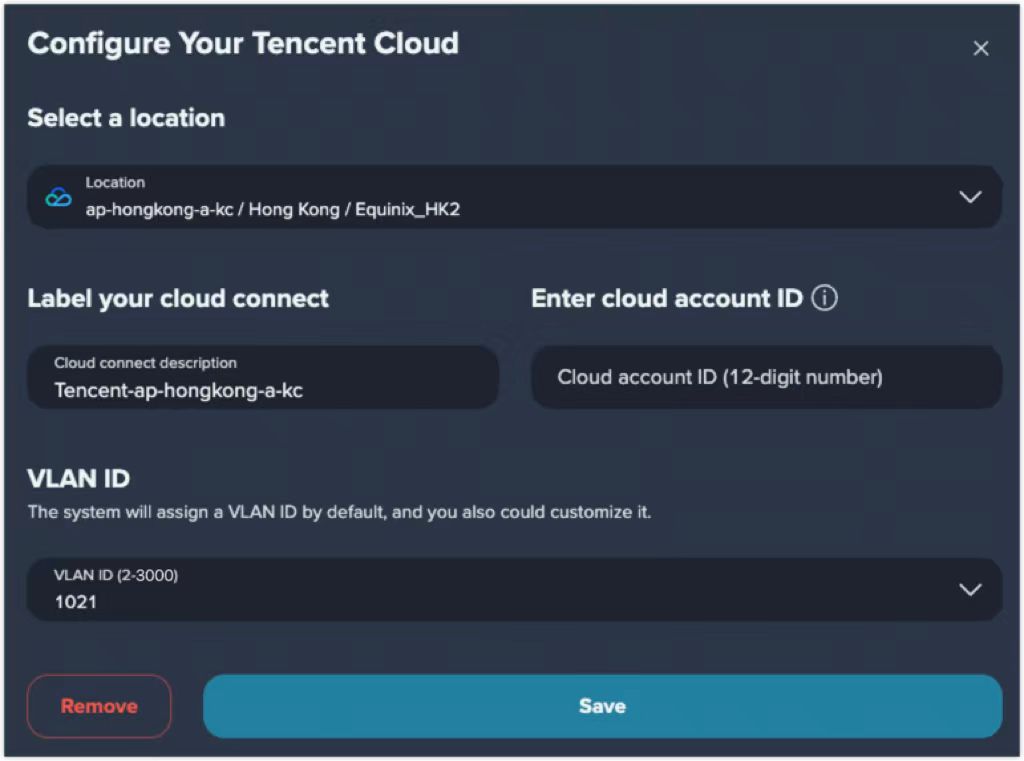Open the info tooltip for cloud account ID
Image resolution: width=1024 pixels, height=761 pixels.
pos(824,298)
